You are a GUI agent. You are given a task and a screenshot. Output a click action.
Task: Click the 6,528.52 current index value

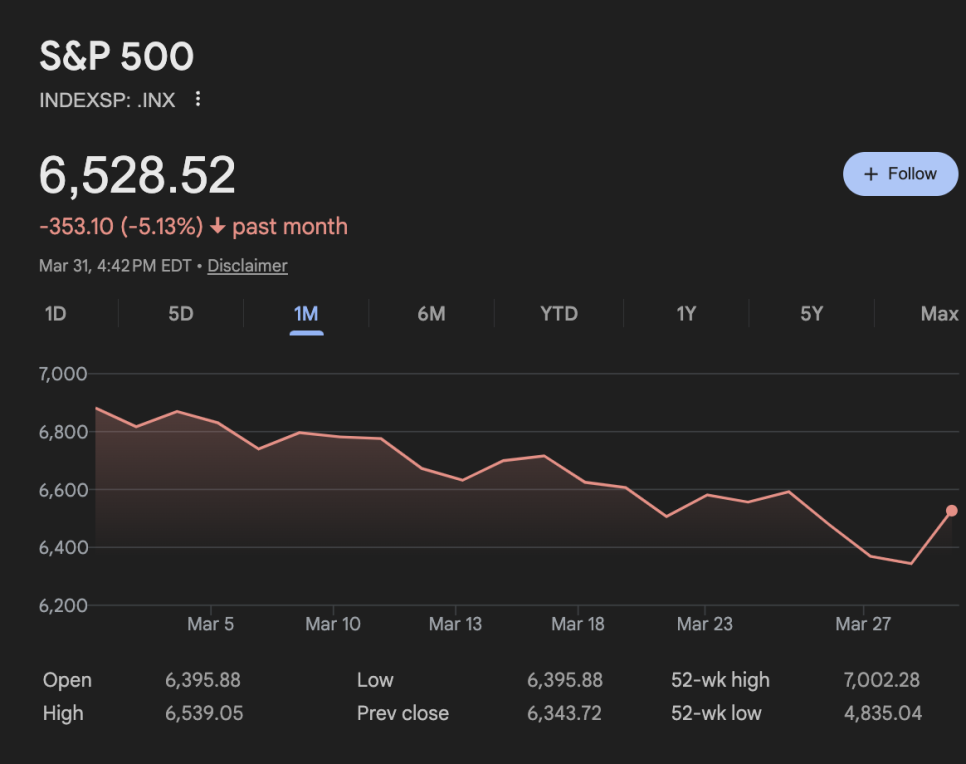click(137, 175)
